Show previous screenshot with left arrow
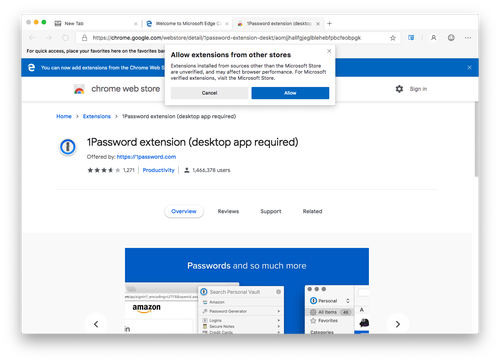Screen dimensions: 500x362 [96, 324]
